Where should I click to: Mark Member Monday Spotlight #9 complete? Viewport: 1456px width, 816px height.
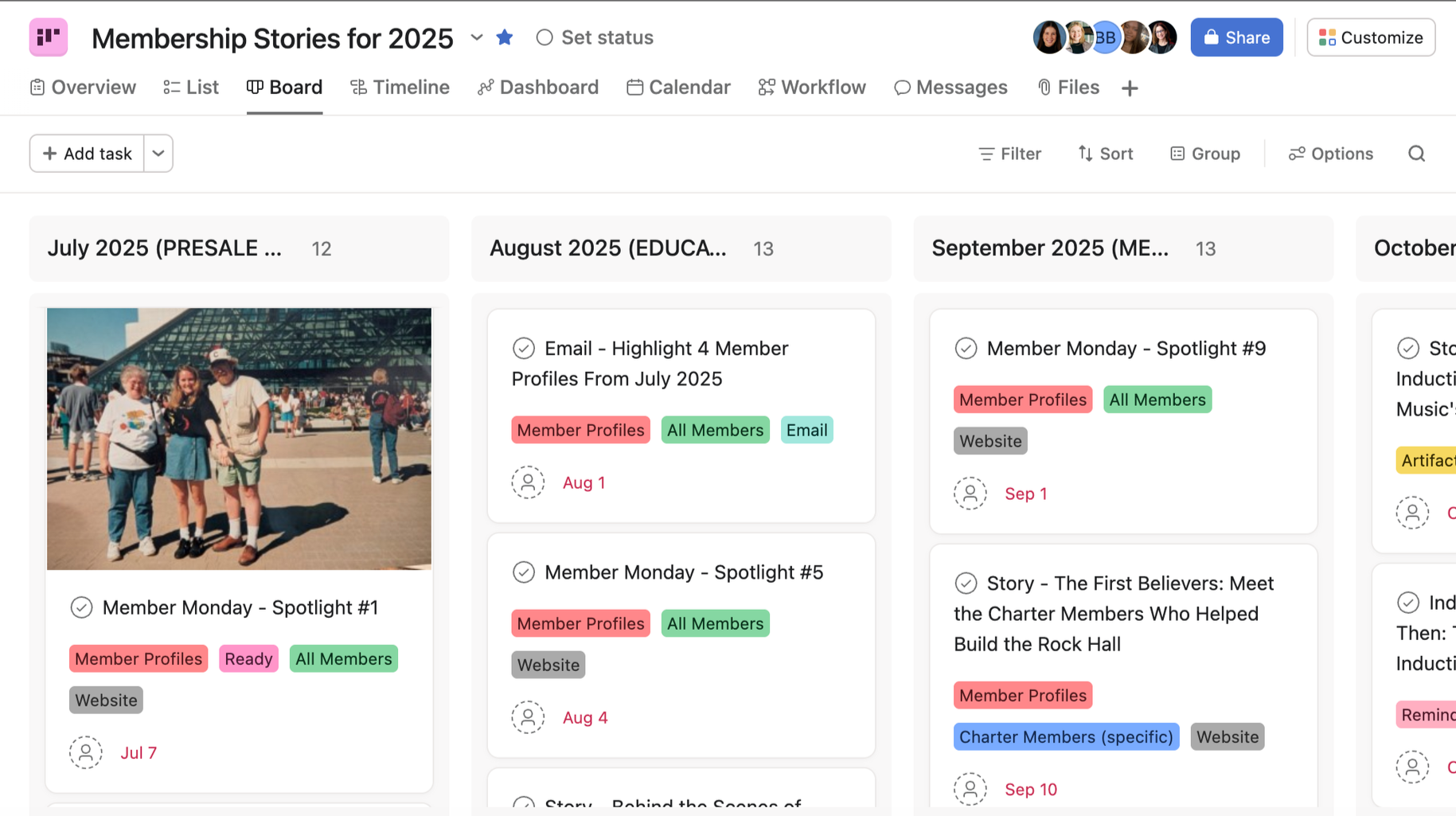(966, 349)
